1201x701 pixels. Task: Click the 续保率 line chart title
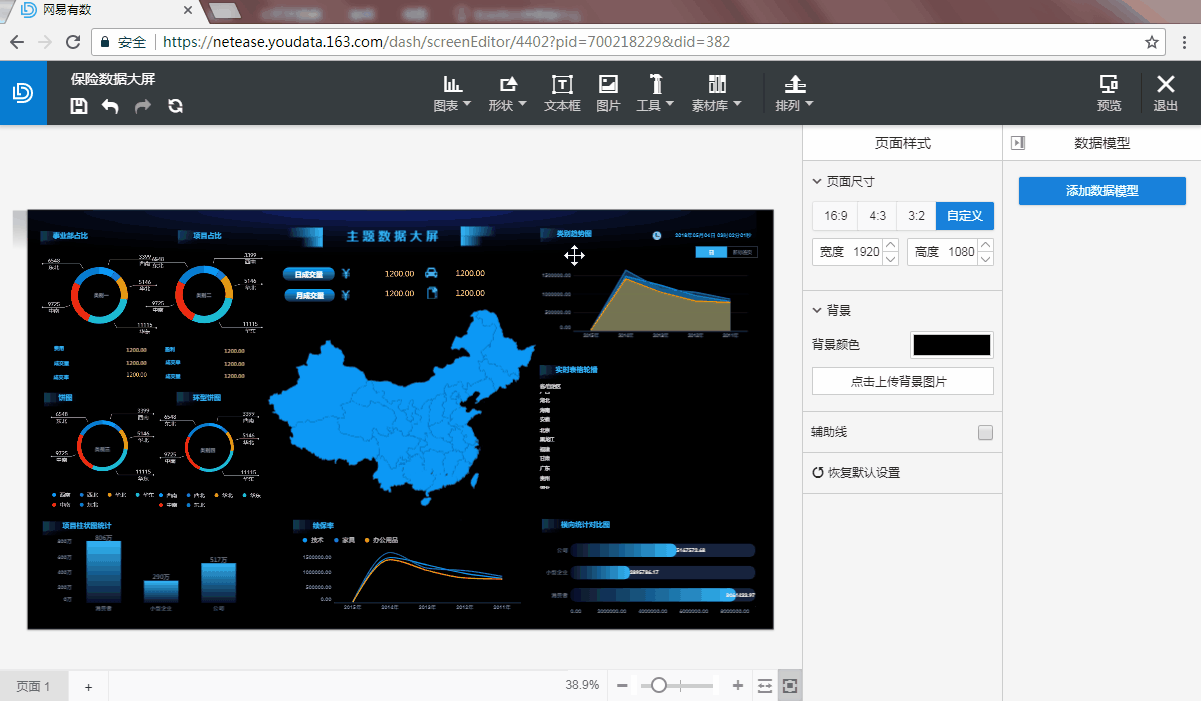323,524
